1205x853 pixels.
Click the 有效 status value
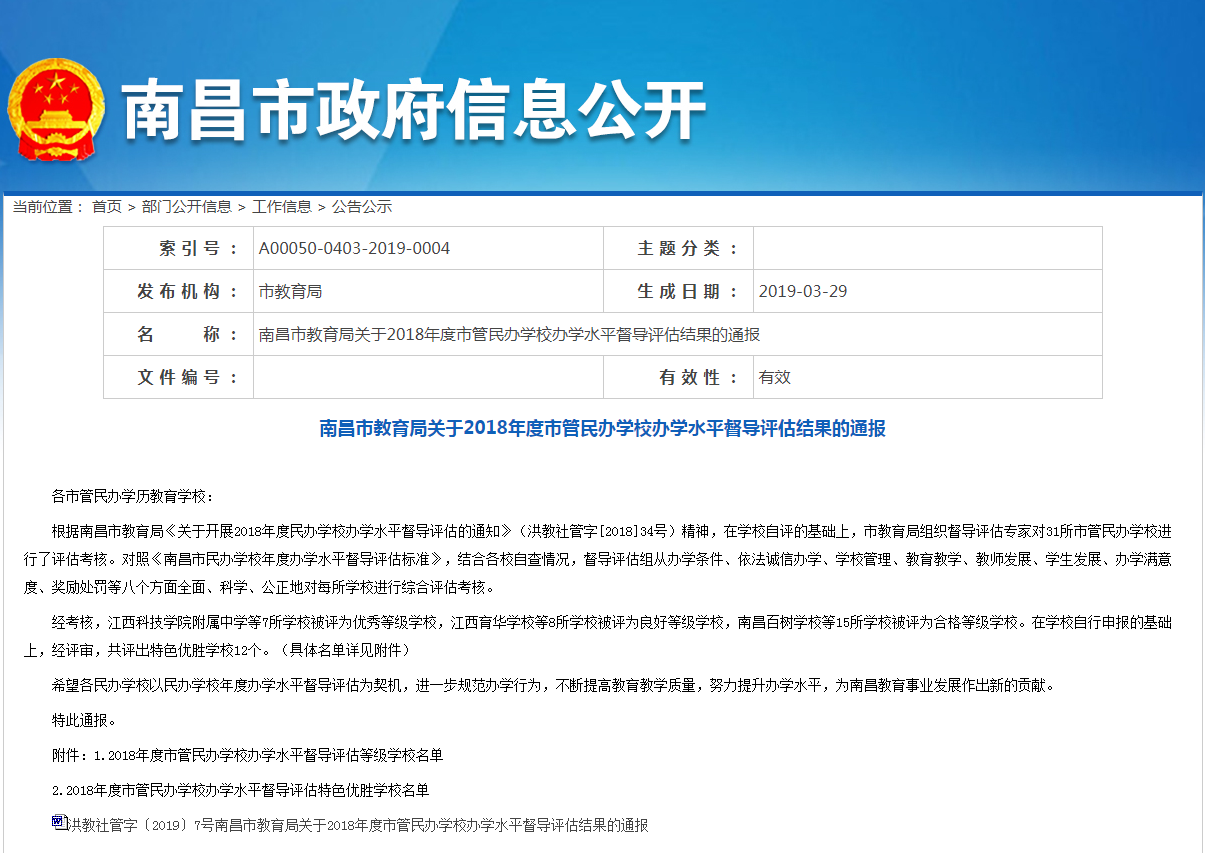point(775,377)
